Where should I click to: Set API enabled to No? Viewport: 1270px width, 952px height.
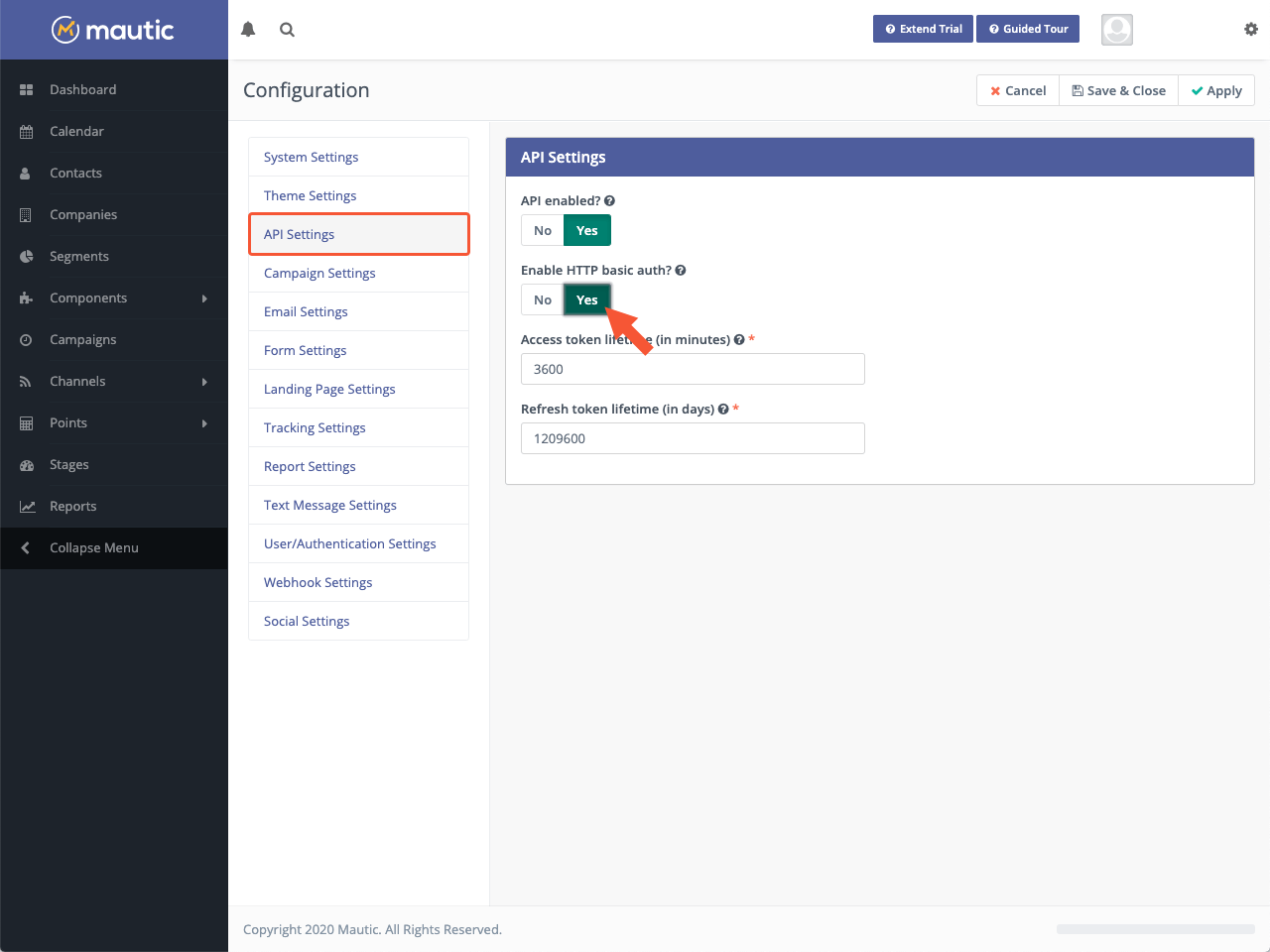[543, 231]
